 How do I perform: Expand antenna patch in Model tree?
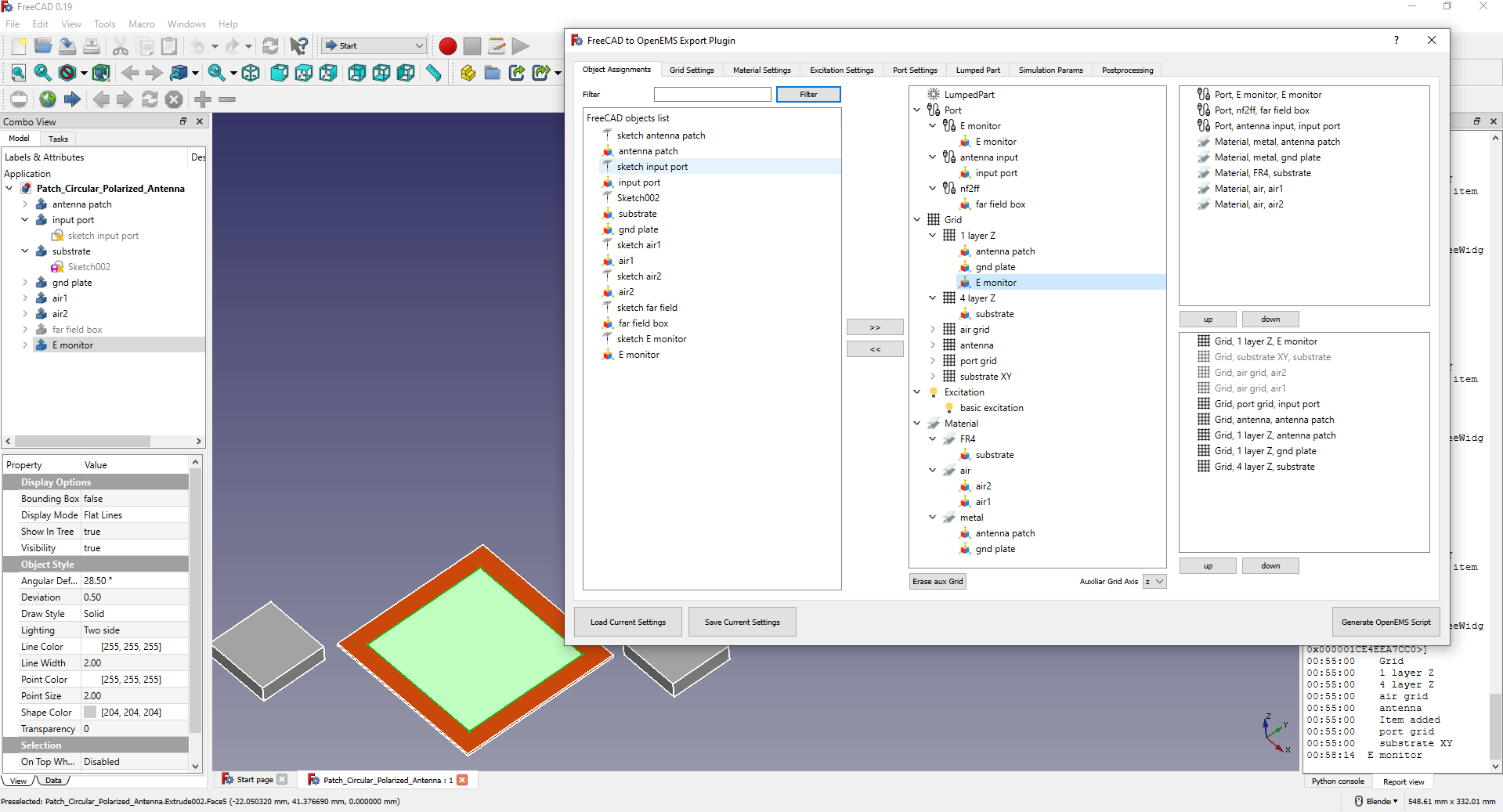[25, 204]
